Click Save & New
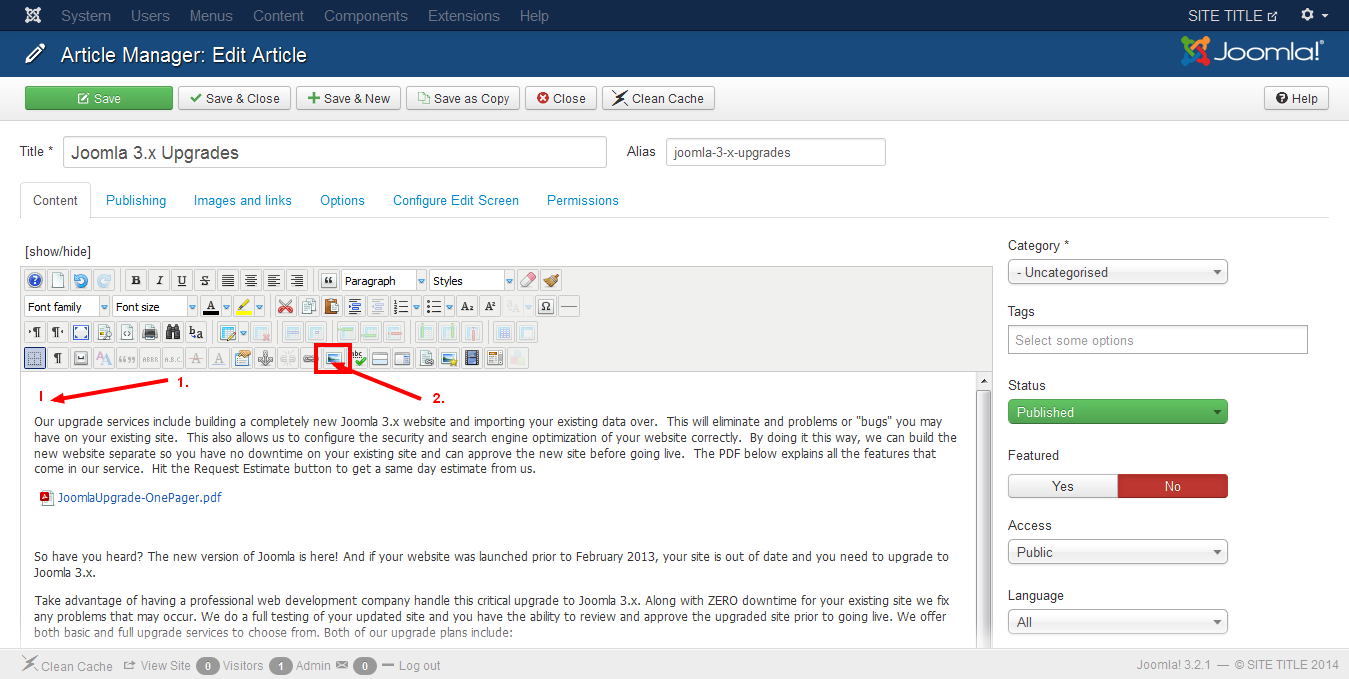1349x679 pixels. coord(349,98)
